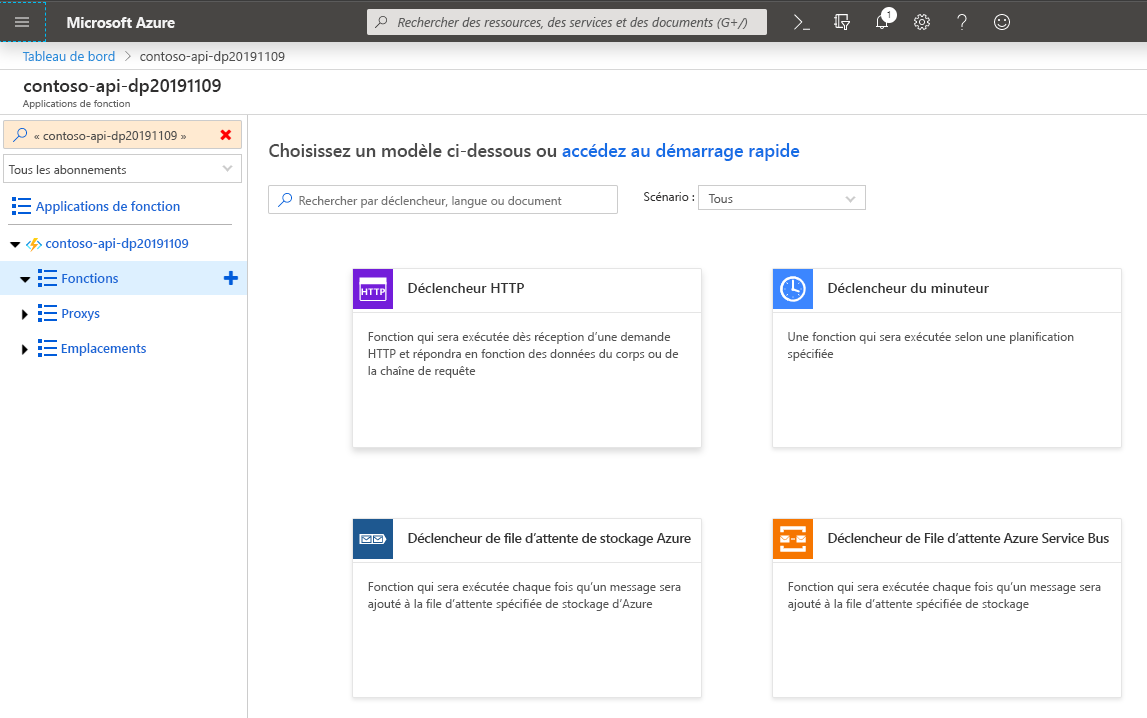Open Azure Cloud Shell from the top bar
1147x718 pixels.
point(801,21)
